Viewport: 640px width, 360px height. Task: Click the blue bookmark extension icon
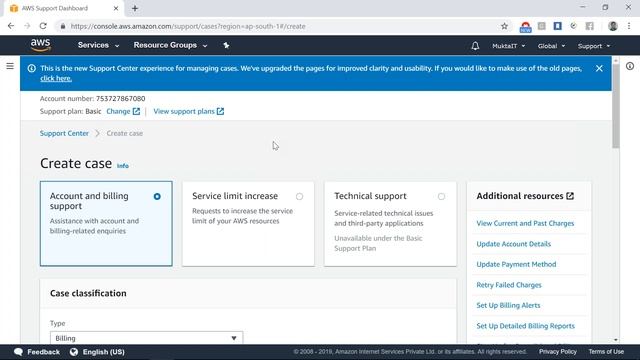tap(558, 26)
